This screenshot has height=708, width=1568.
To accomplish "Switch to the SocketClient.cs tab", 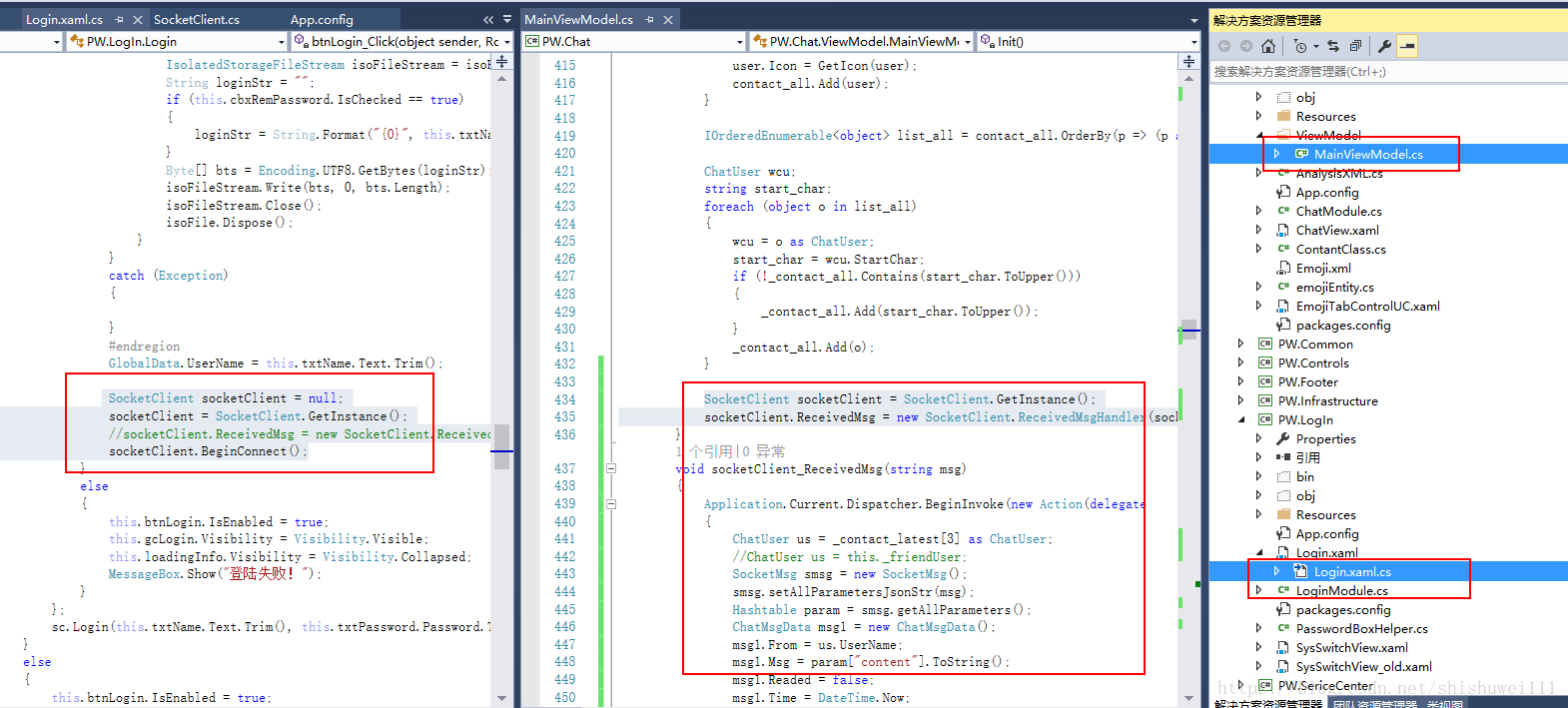I will tap(197, 19).
